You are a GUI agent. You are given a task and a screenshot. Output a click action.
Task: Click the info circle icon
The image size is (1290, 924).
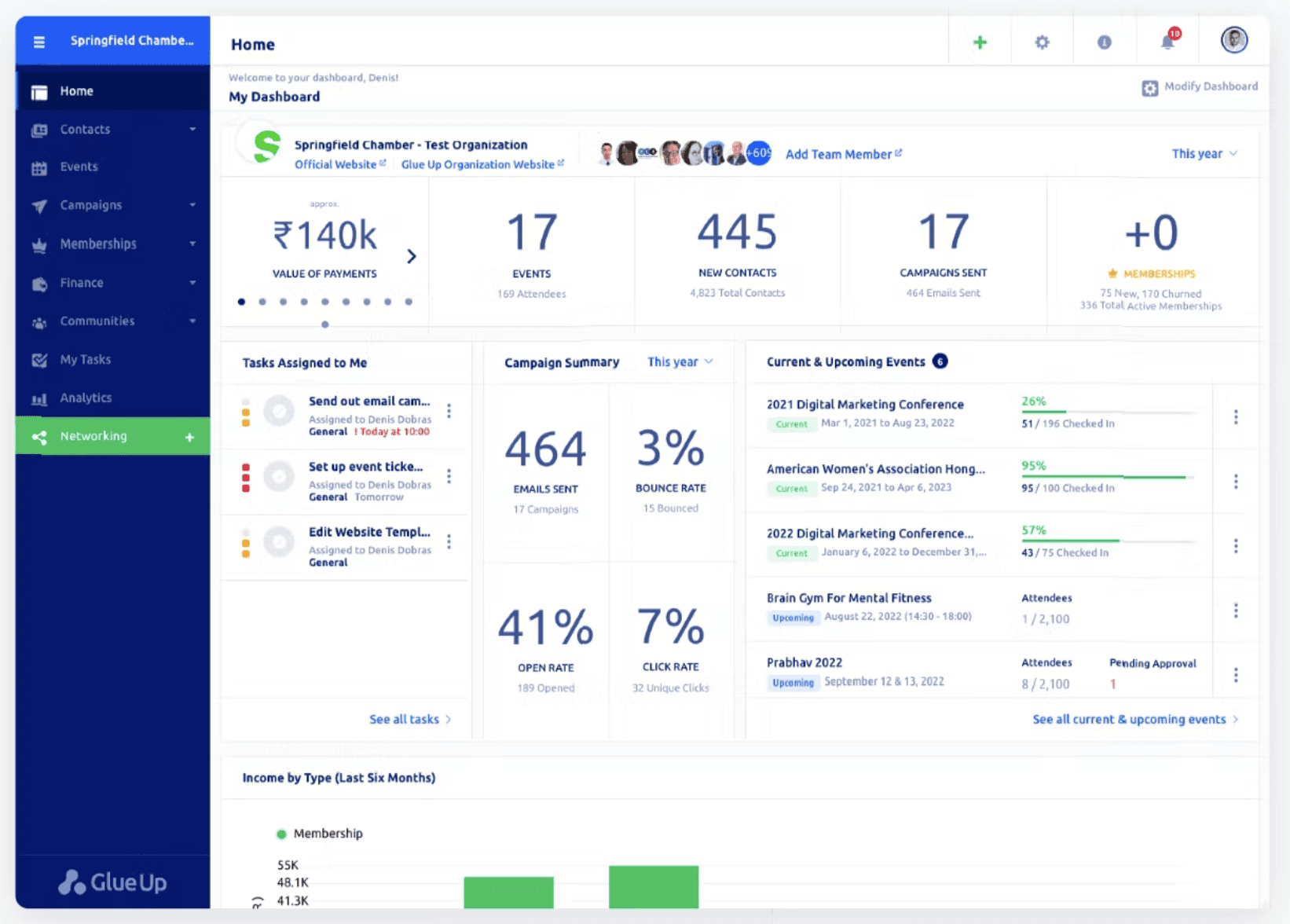tap(1105, 42)
